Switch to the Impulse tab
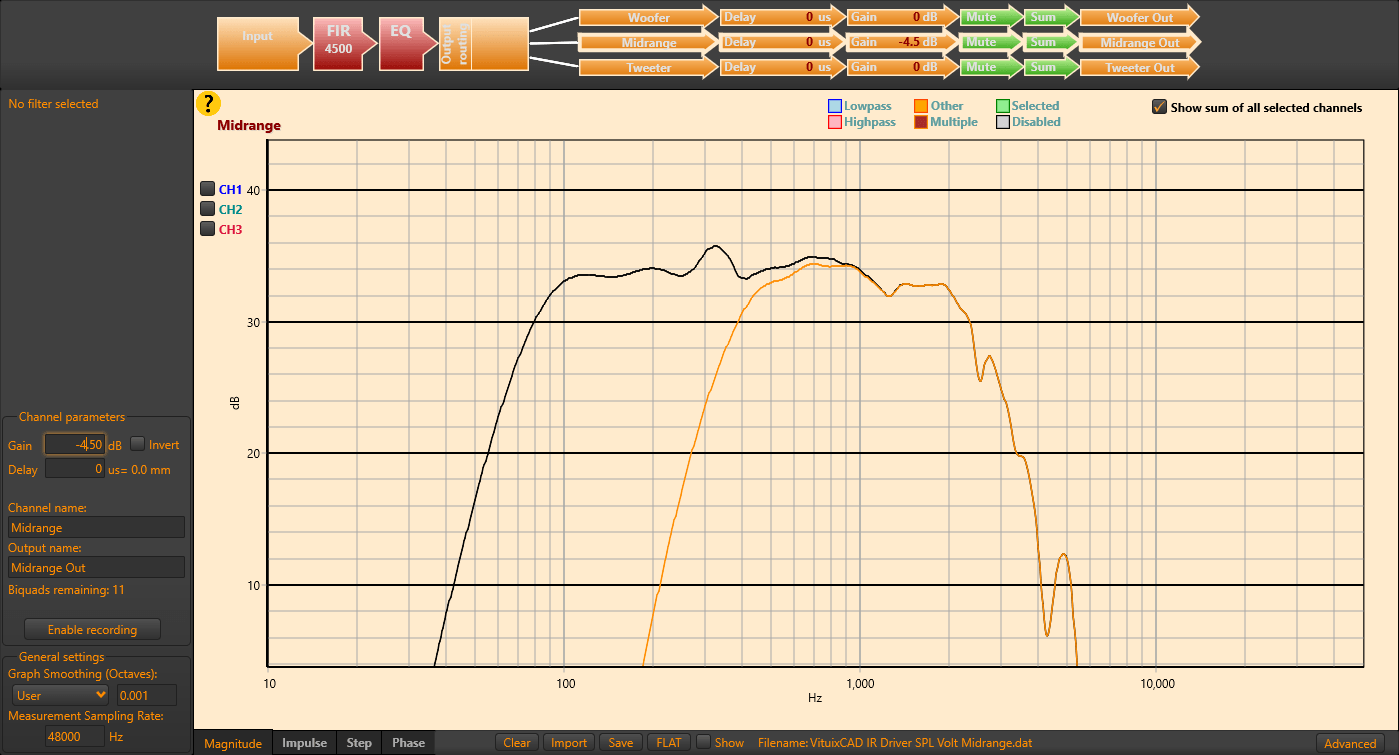The height and width of the screenshot is (755, 1399). (x=305, y=742)
